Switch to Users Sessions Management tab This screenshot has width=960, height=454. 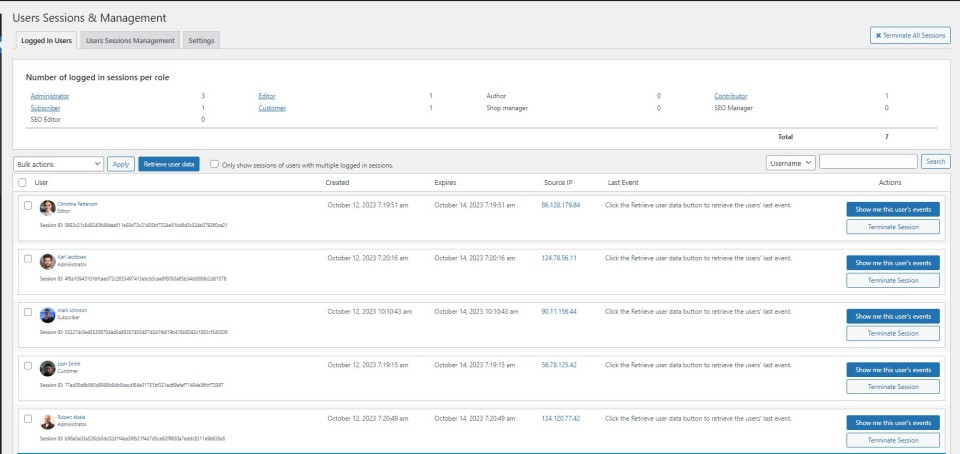[130, 41]
